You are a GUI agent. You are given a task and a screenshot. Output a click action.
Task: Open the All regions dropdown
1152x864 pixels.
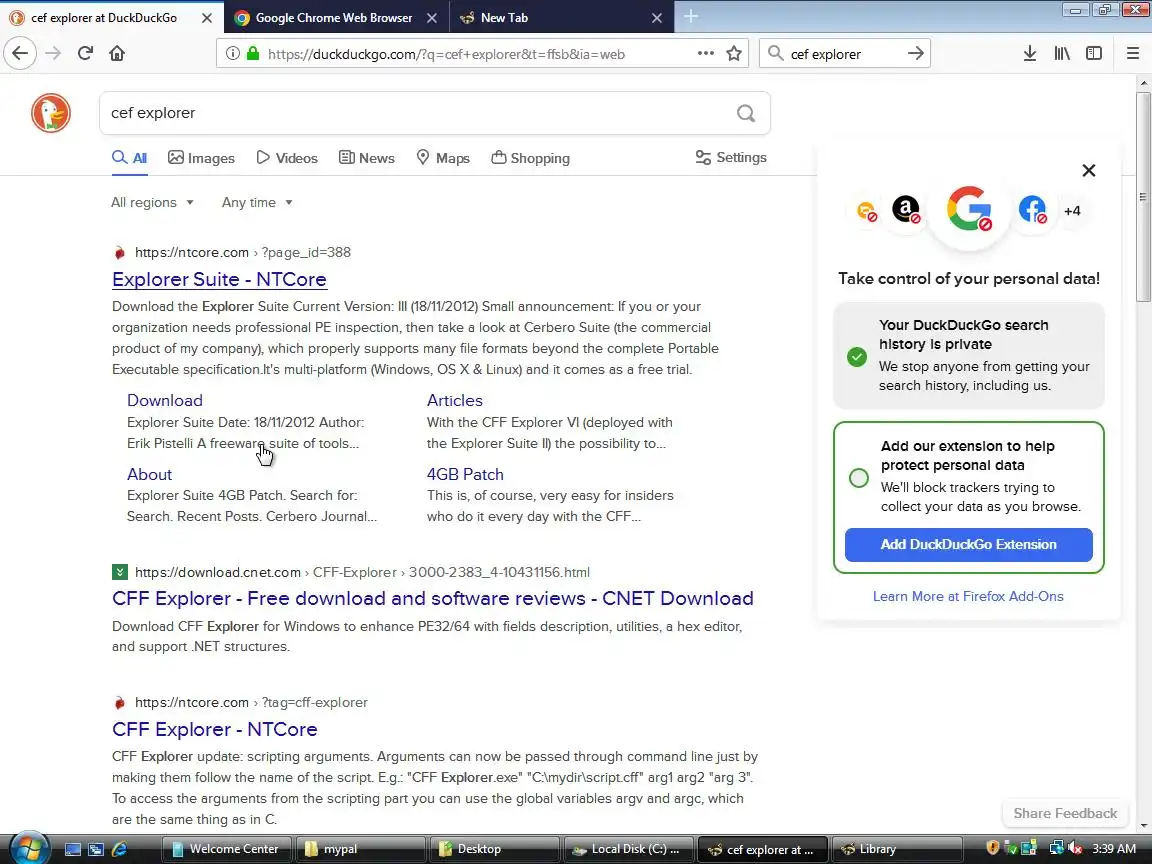152,202
